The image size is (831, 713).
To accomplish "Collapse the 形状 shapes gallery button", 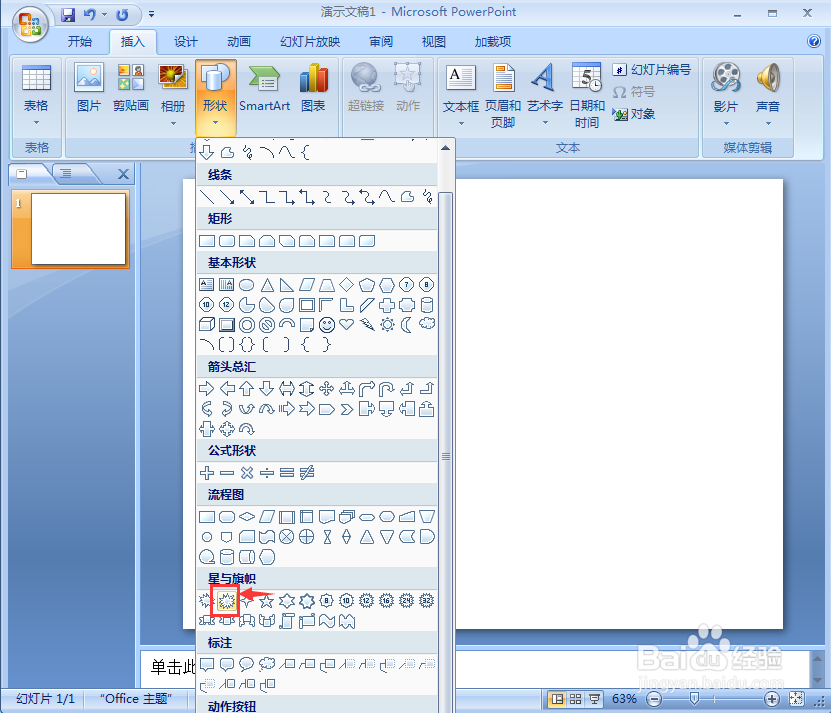I will [x=215, y=96].
